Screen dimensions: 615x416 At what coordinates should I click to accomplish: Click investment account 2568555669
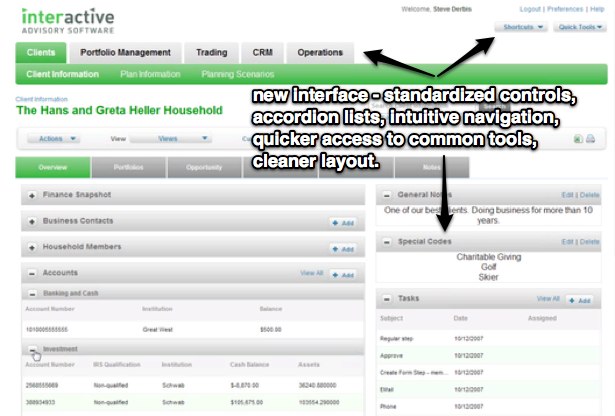point(42,385)
